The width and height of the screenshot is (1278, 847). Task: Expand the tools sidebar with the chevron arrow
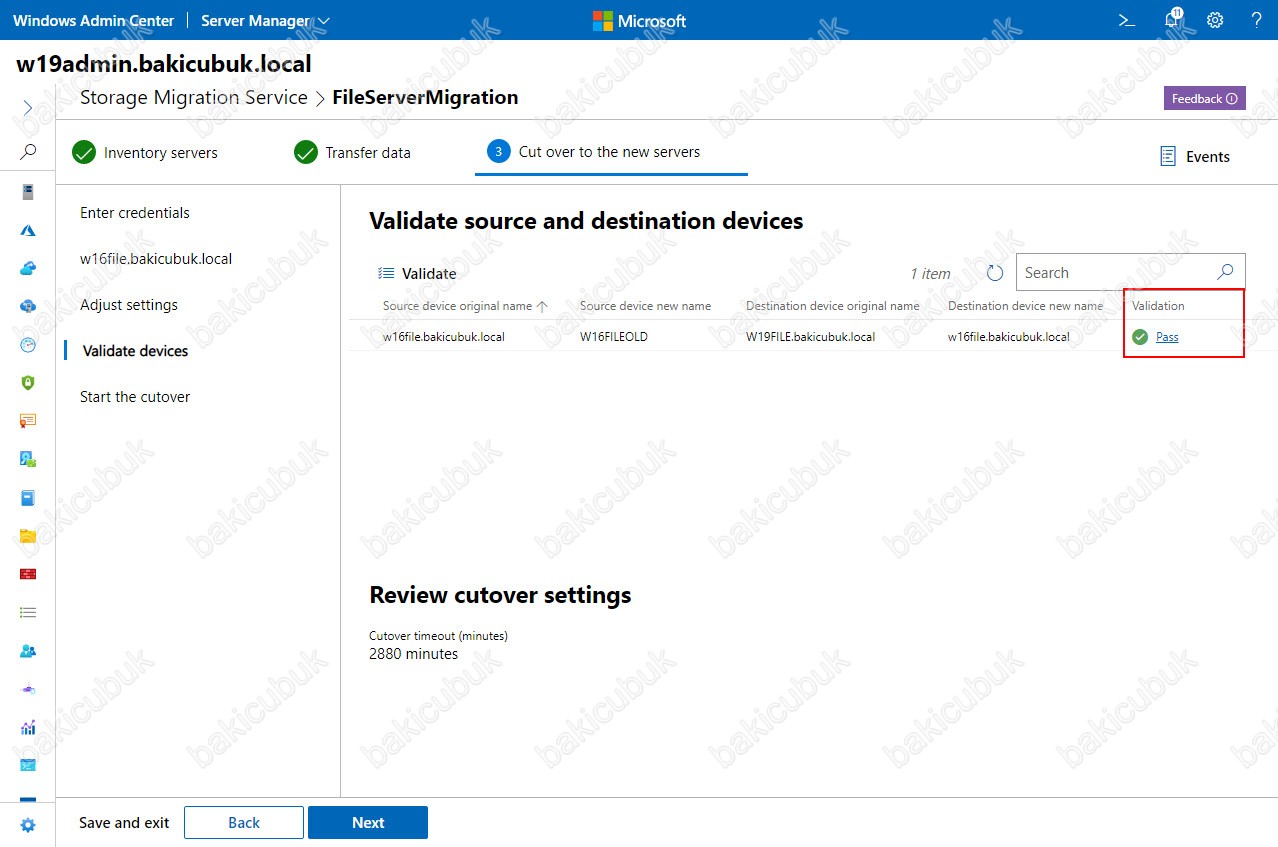(28, 107)
